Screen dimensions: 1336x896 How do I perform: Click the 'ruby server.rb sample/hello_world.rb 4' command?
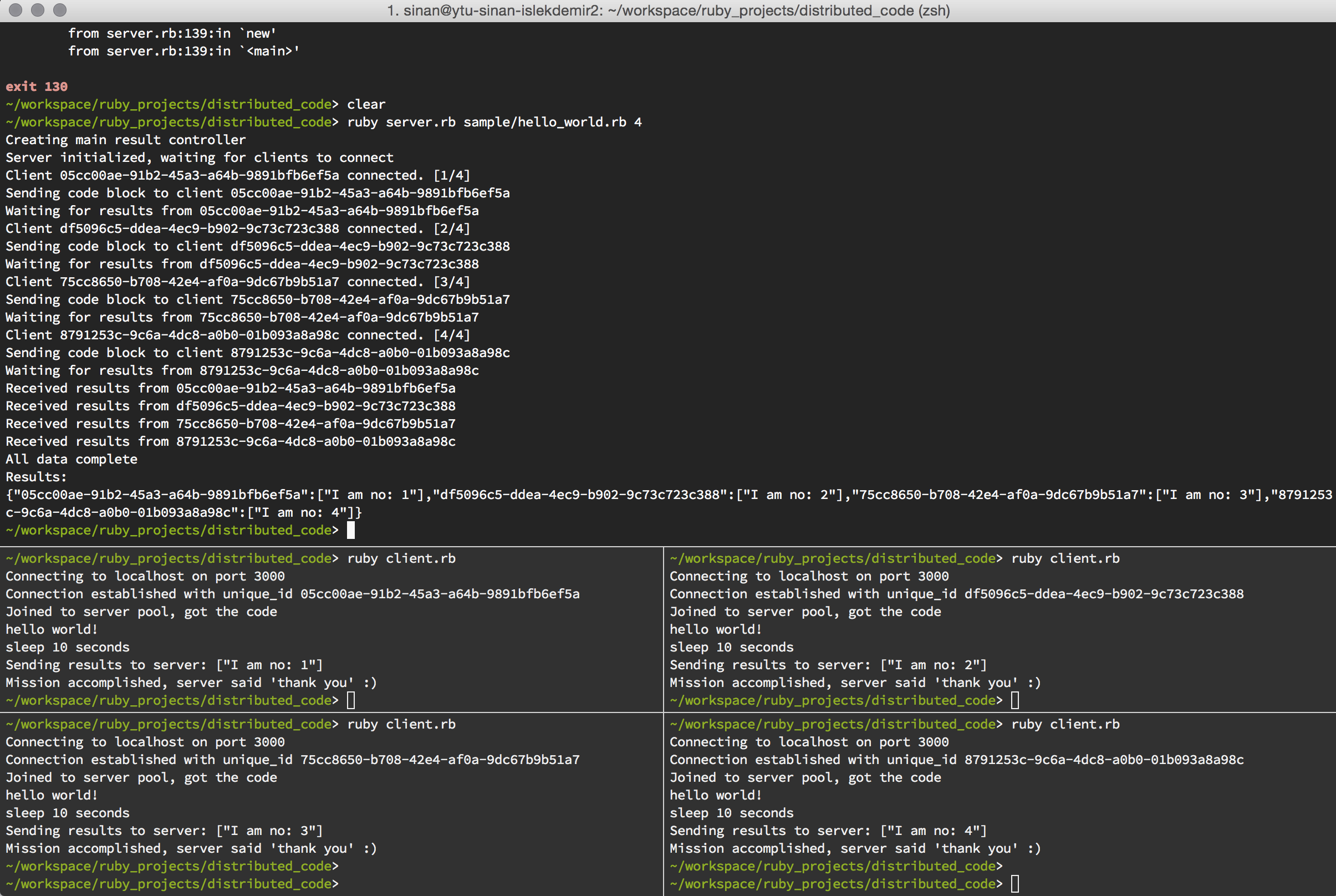coord(494,122)
